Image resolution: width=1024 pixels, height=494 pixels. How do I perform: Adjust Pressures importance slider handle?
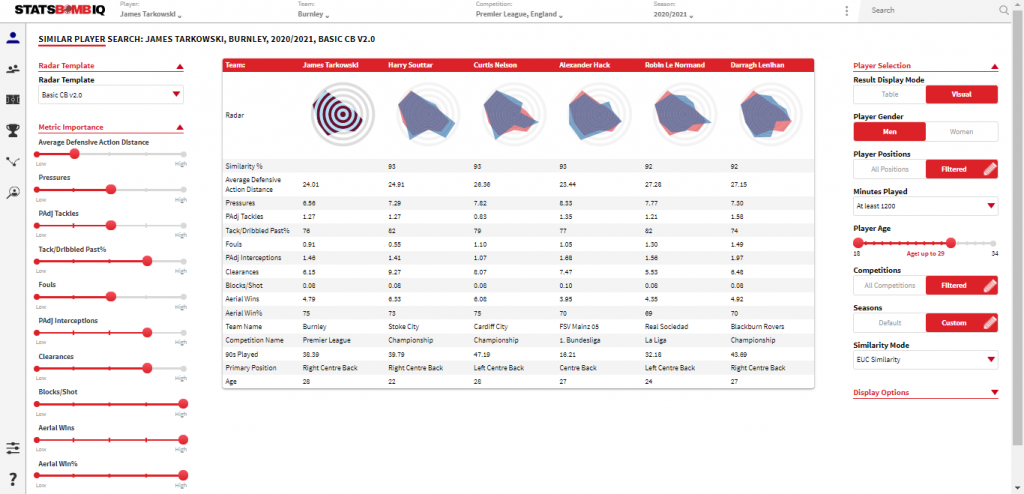coord(110,189)
